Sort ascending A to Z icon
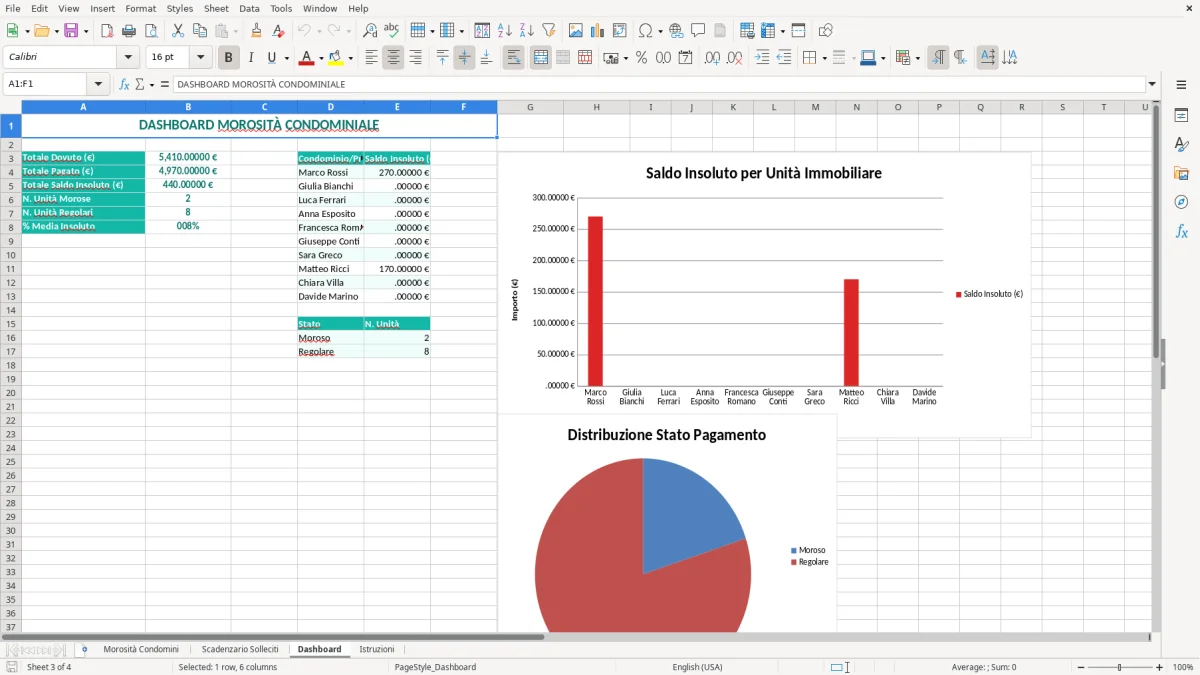 tap(504, 31)
